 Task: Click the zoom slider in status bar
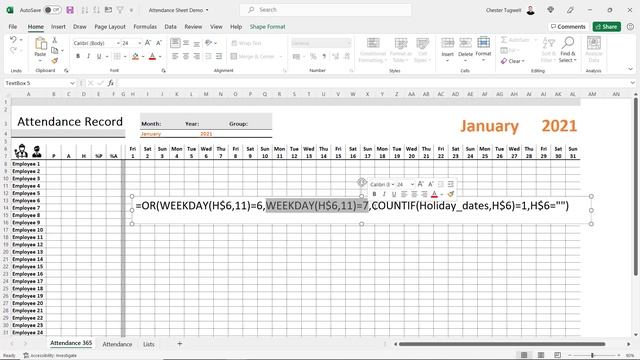point(594,355)
